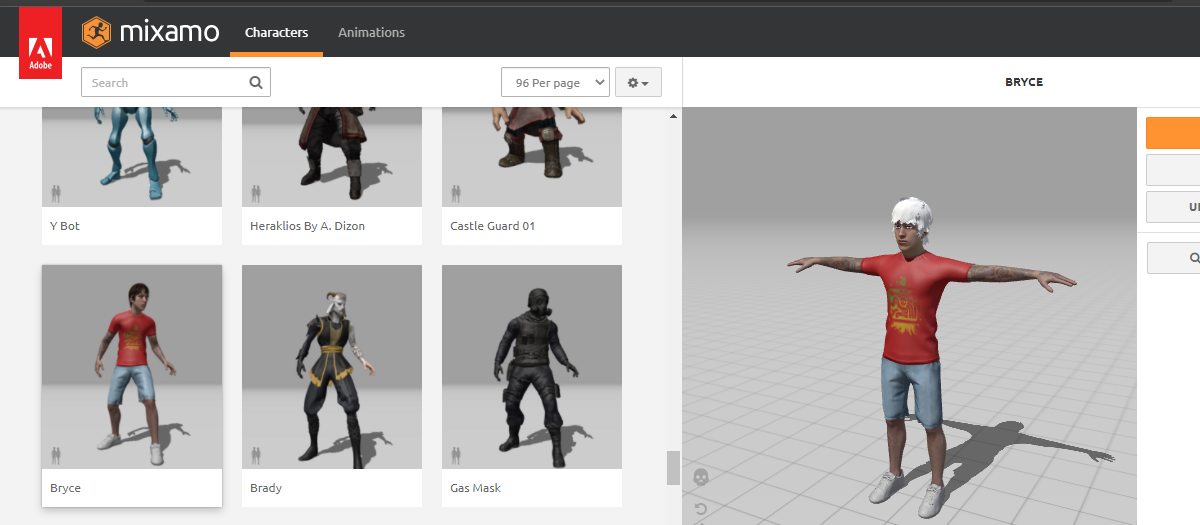Click the orange button in right panel
This screenshot has height=525, width=1200.
(1173, 133)
